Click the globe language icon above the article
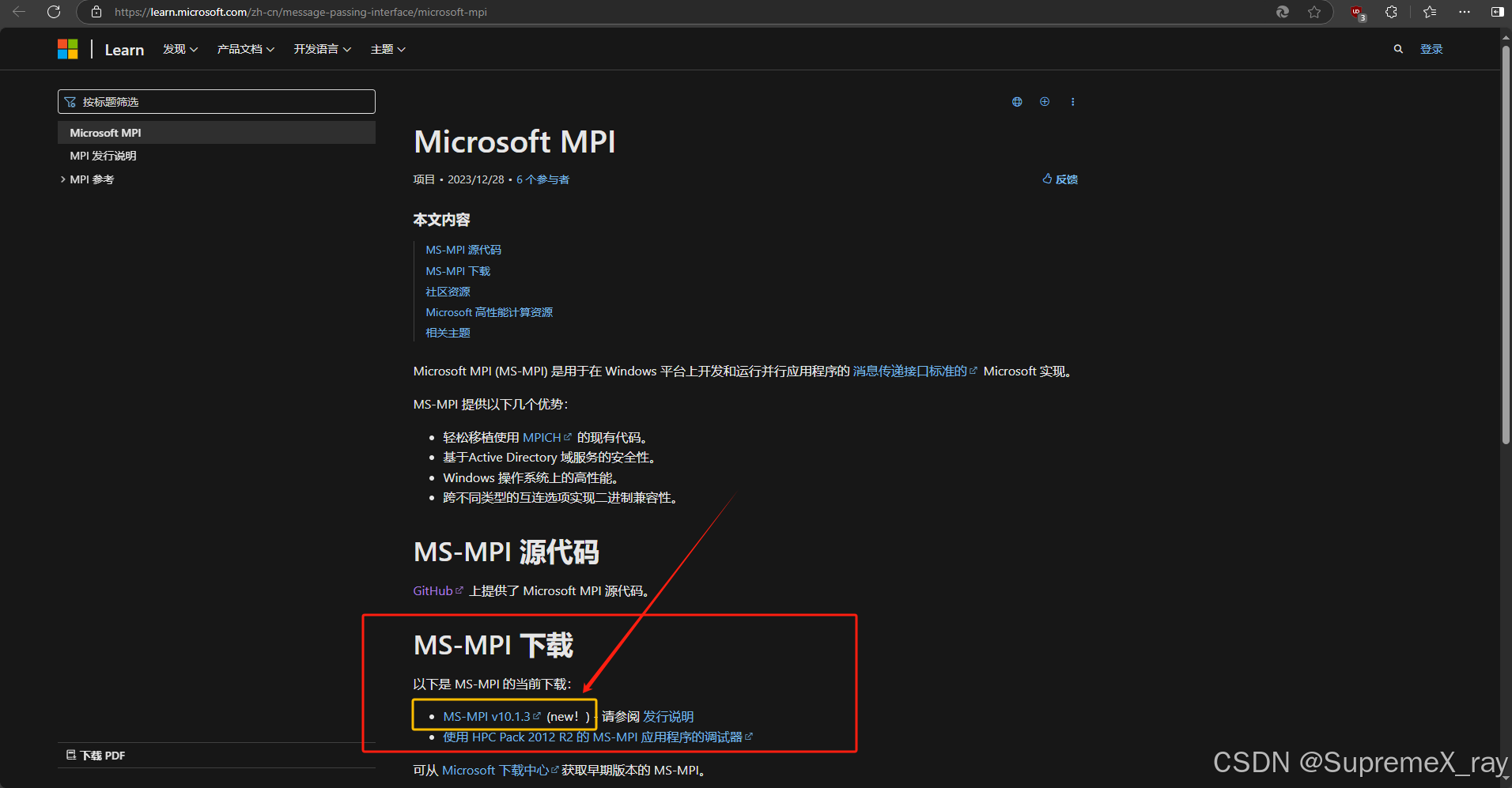Screen dimensions: 1512x788 point(1017,101)
